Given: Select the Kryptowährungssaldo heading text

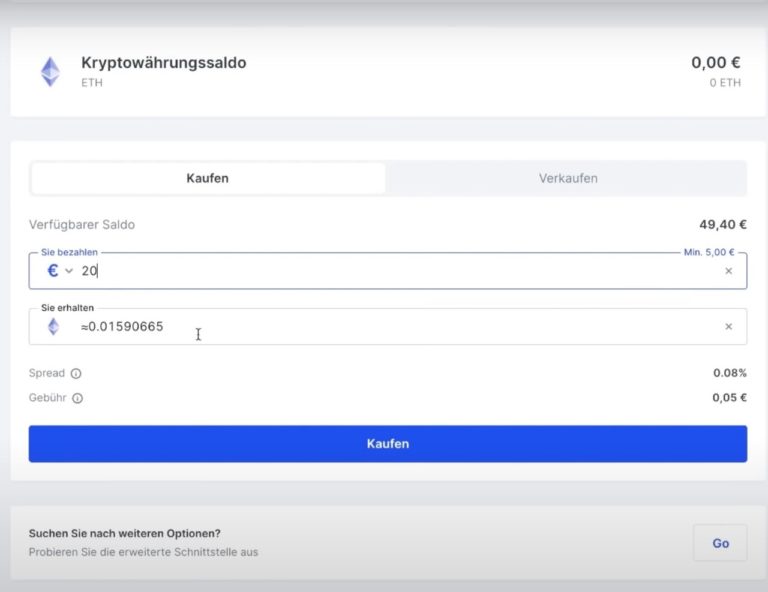Looking at the screenshot, I should point(163,63).
